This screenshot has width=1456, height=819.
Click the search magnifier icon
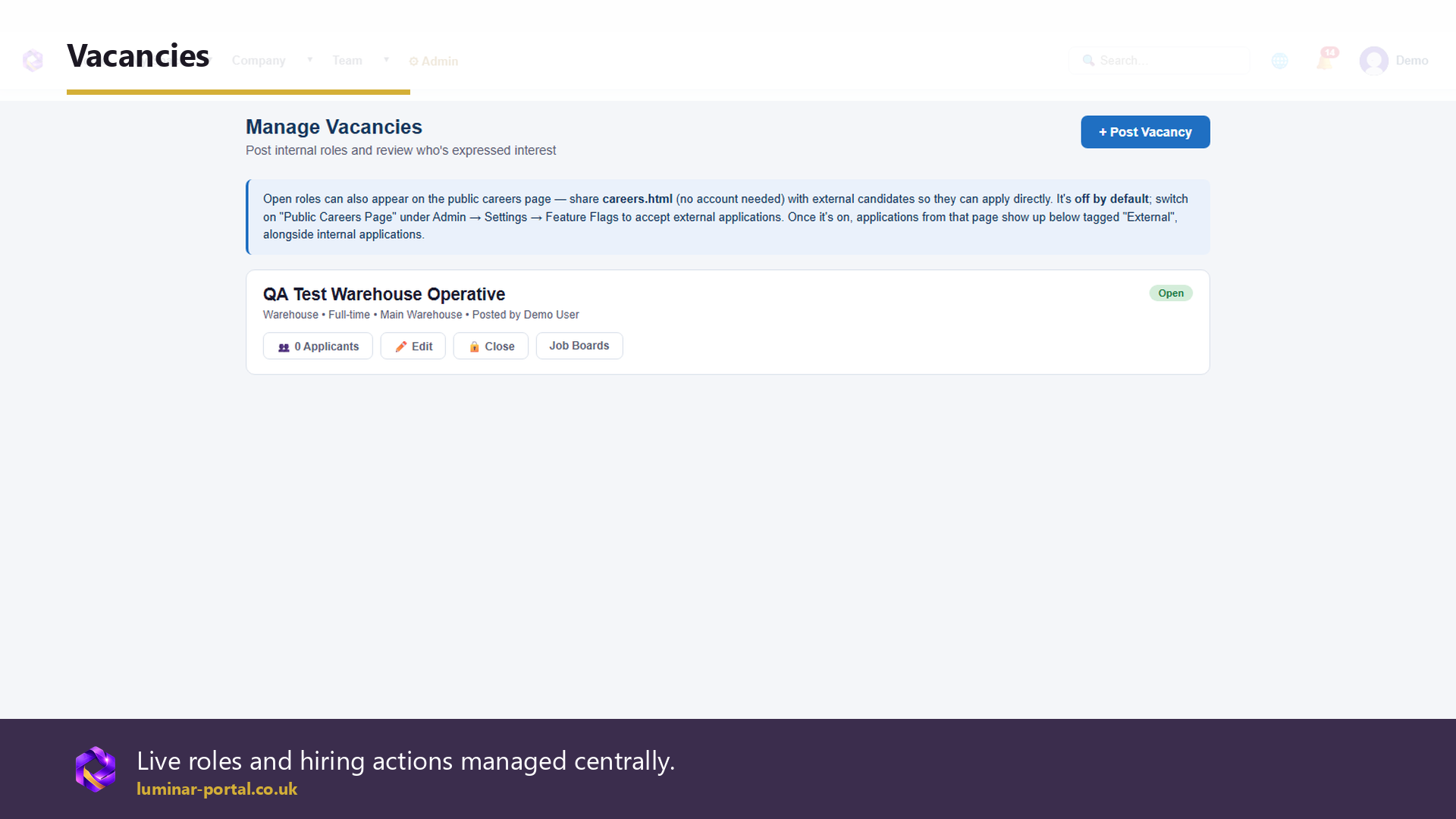point(1088,61)
